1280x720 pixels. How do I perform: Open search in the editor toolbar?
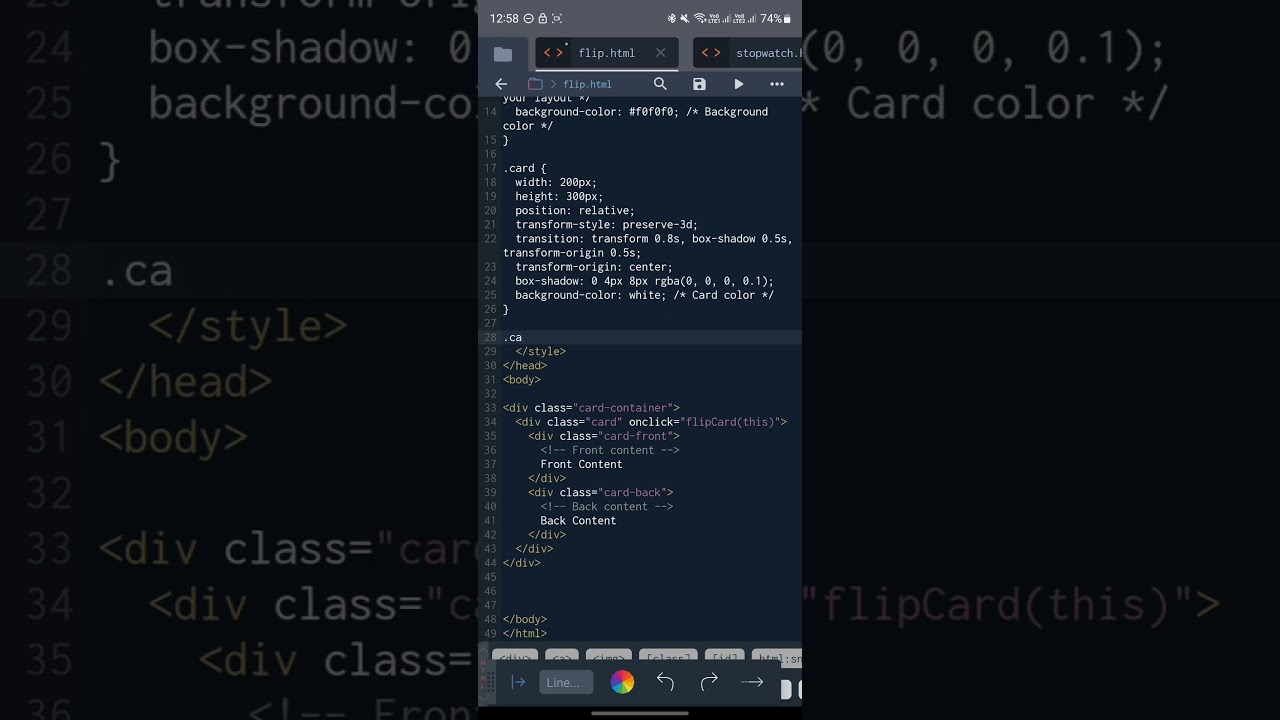(660, 84)
